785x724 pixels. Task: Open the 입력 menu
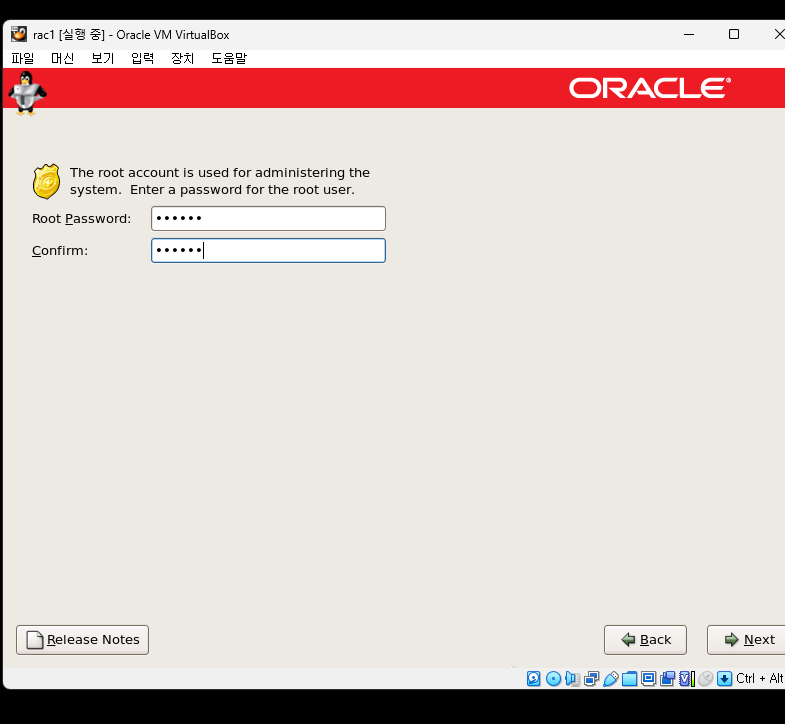click(x=143, y=59)
